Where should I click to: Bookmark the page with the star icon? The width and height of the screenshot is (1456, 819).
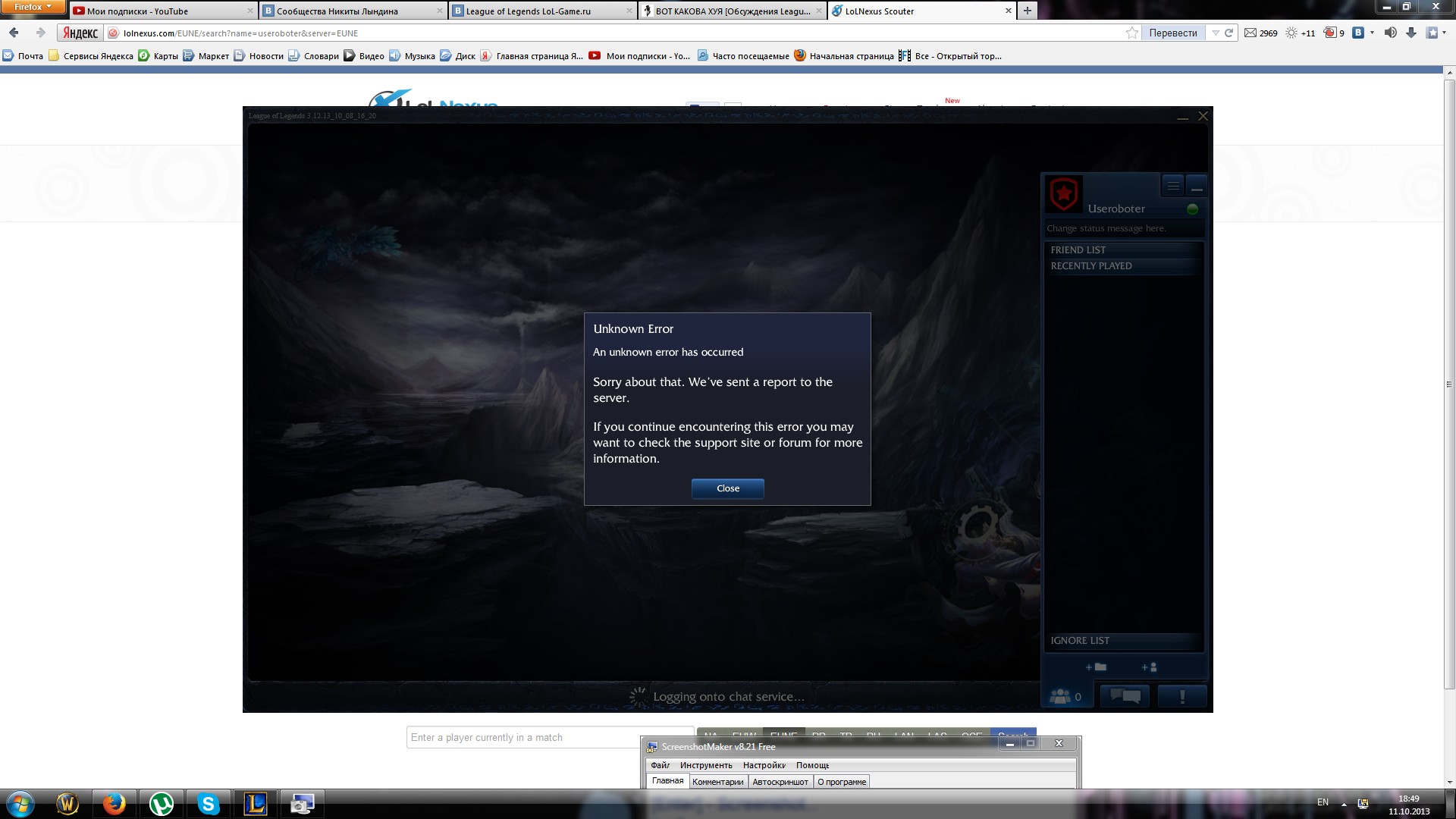[1131, 33]
